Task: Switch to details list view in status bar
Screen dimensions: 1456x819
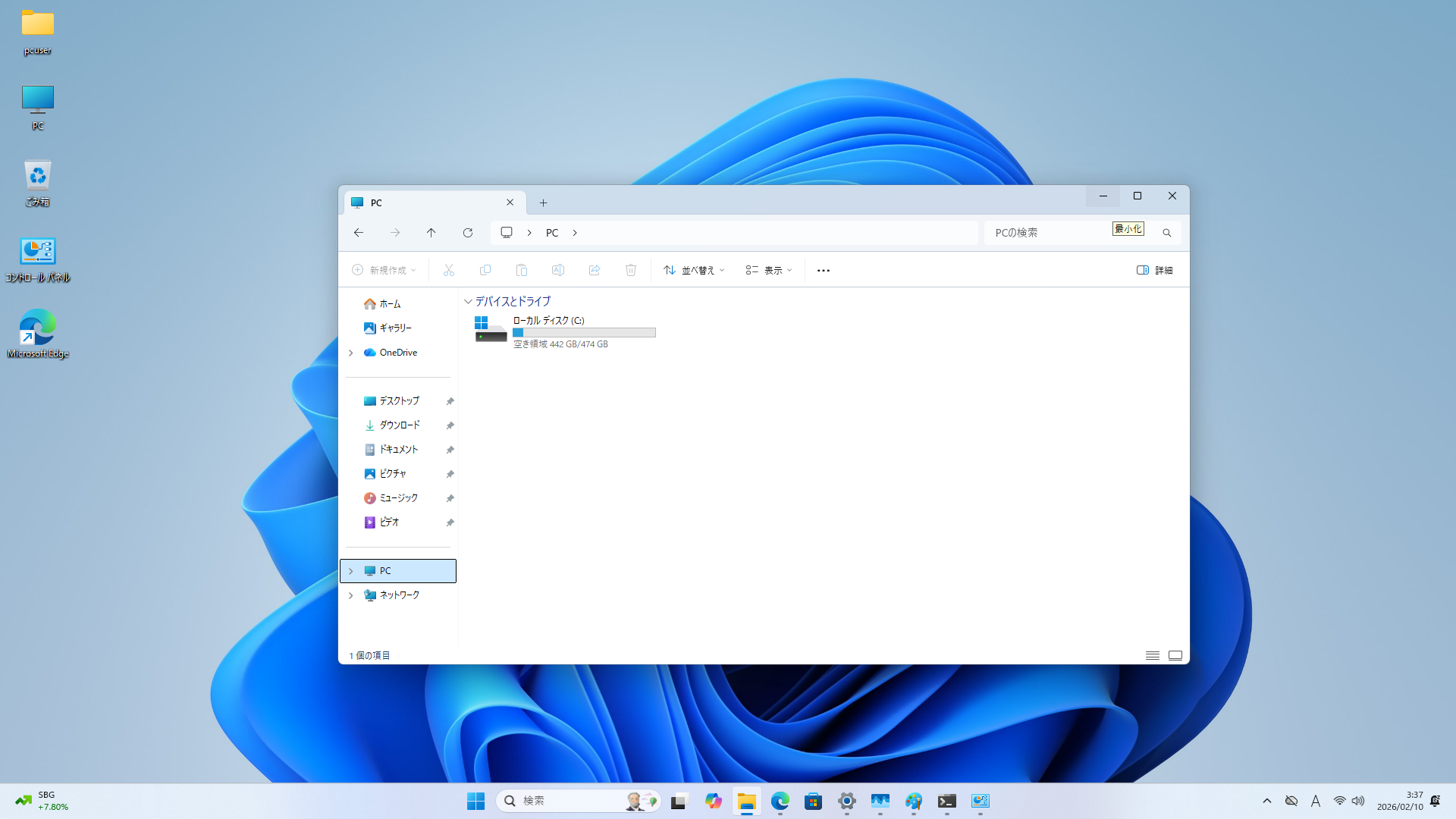Action: (1152, 655)
